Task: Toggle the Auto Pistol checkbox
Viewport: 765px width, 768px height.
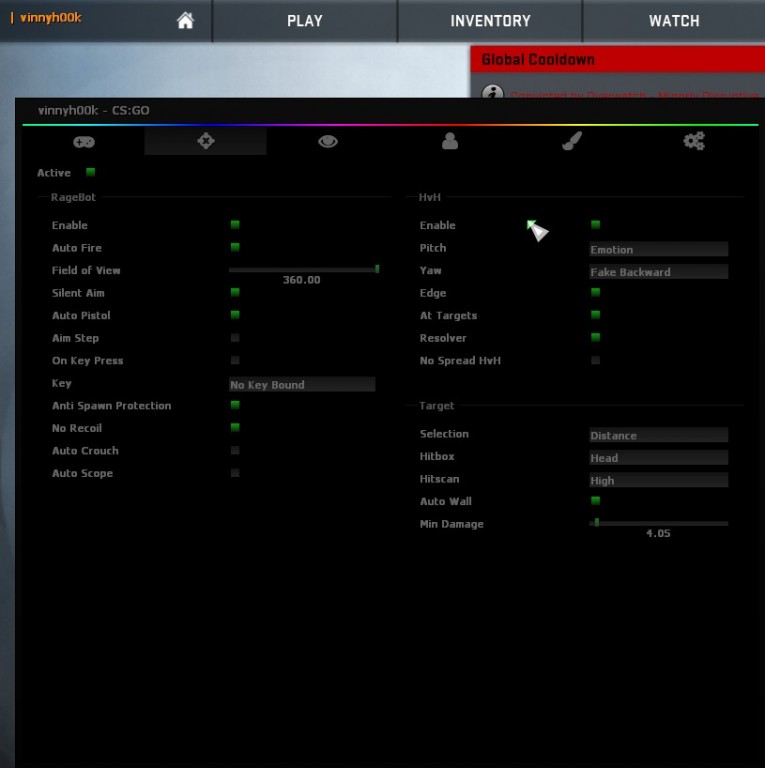Action: [235, 314]
